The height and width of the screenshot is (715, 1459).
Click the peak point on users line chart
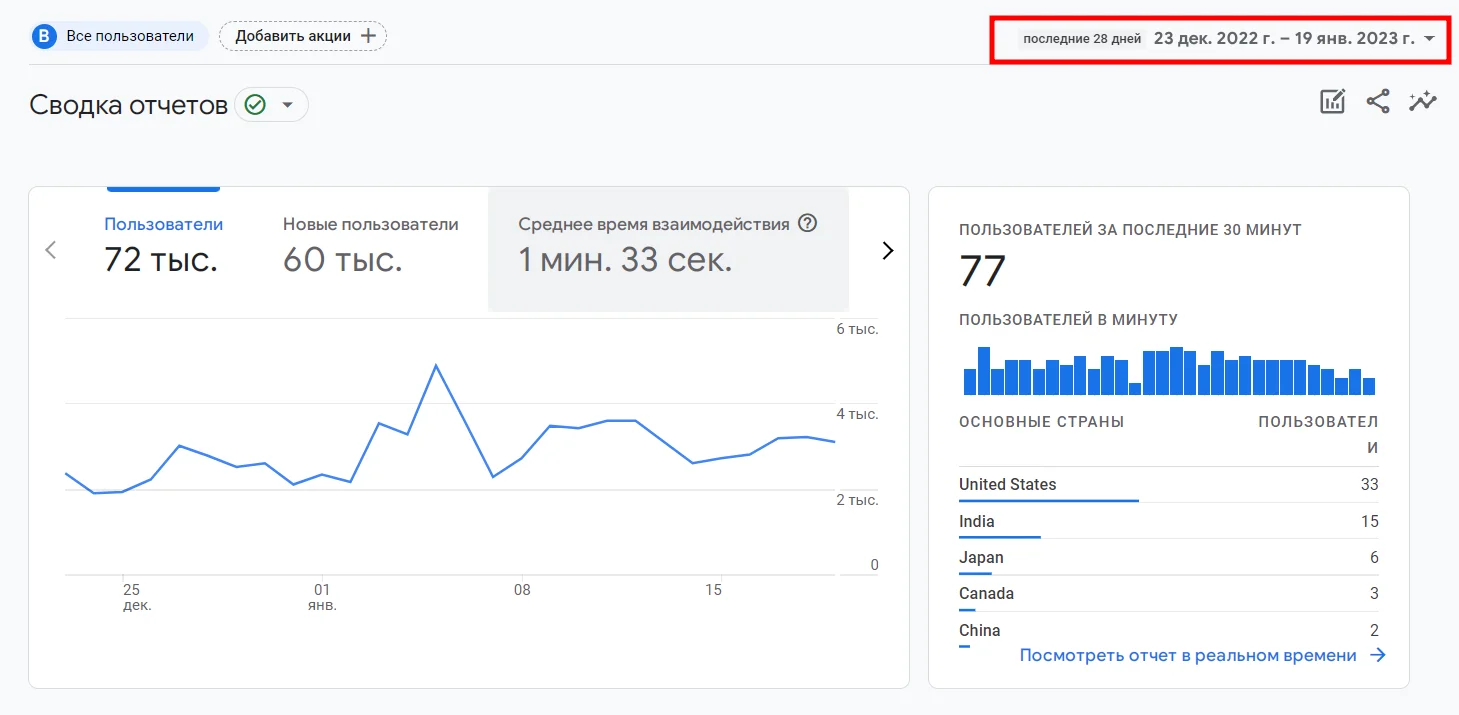(x=436, y=365)
